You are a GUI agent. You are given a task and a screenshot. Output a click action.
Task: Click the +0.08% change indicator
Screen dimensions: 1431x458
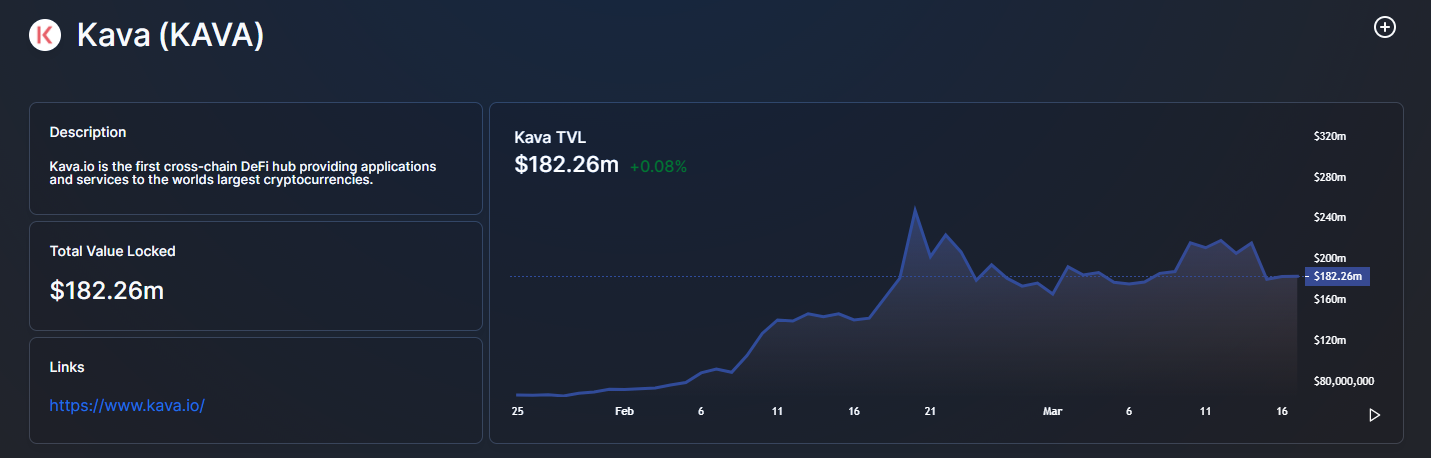click(x=658, y=167)
